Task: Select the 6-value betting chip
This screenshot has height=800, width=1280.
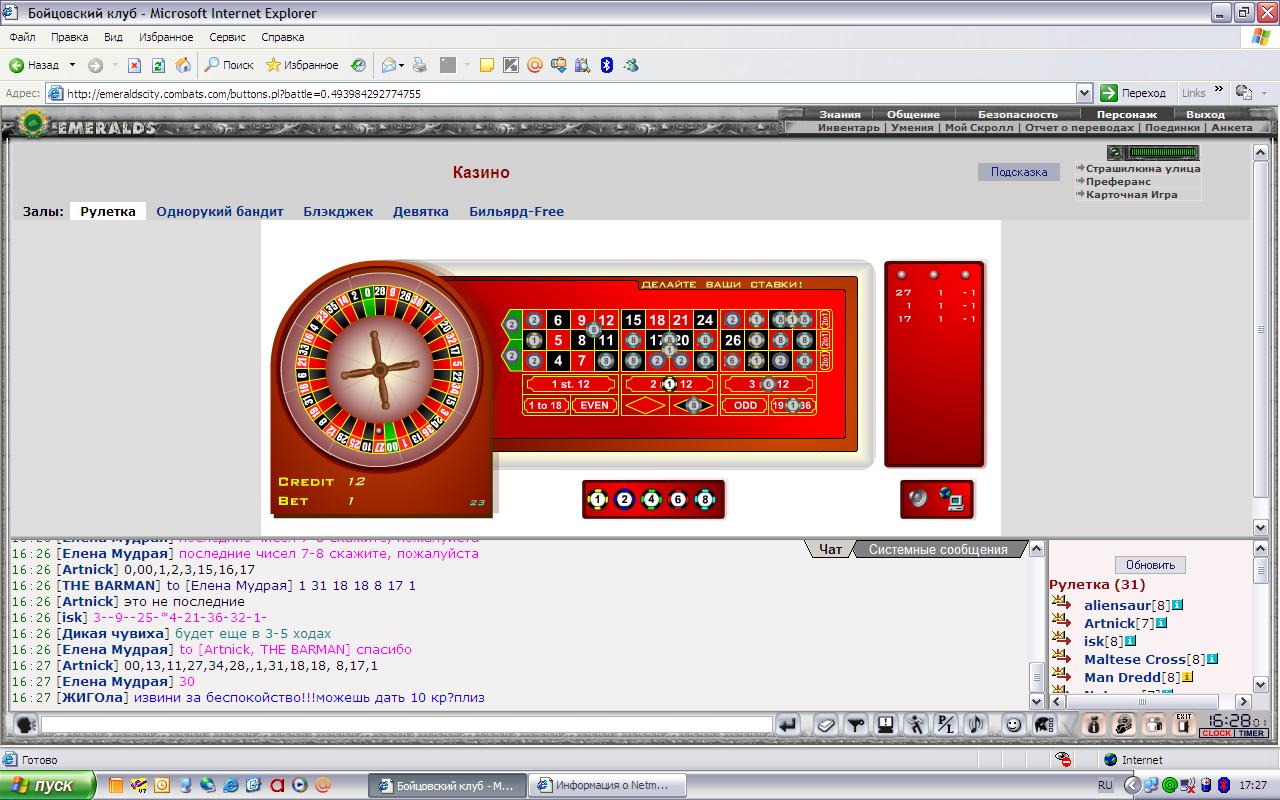Action: [678, 499]
